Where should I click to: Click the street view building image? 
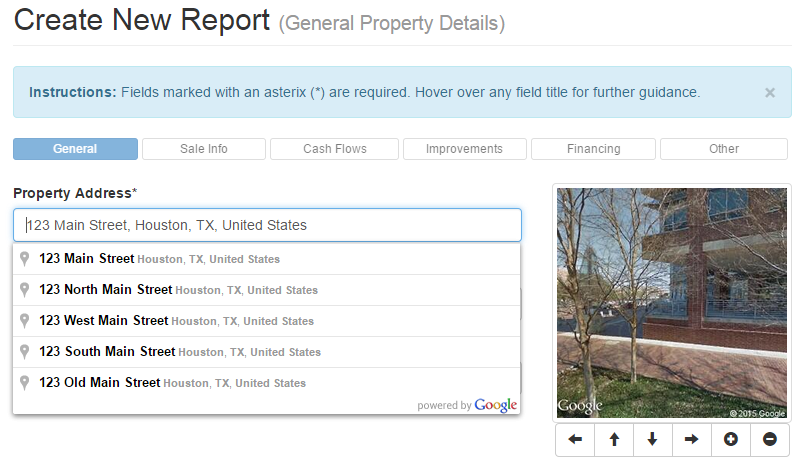[x=671, y=300]
